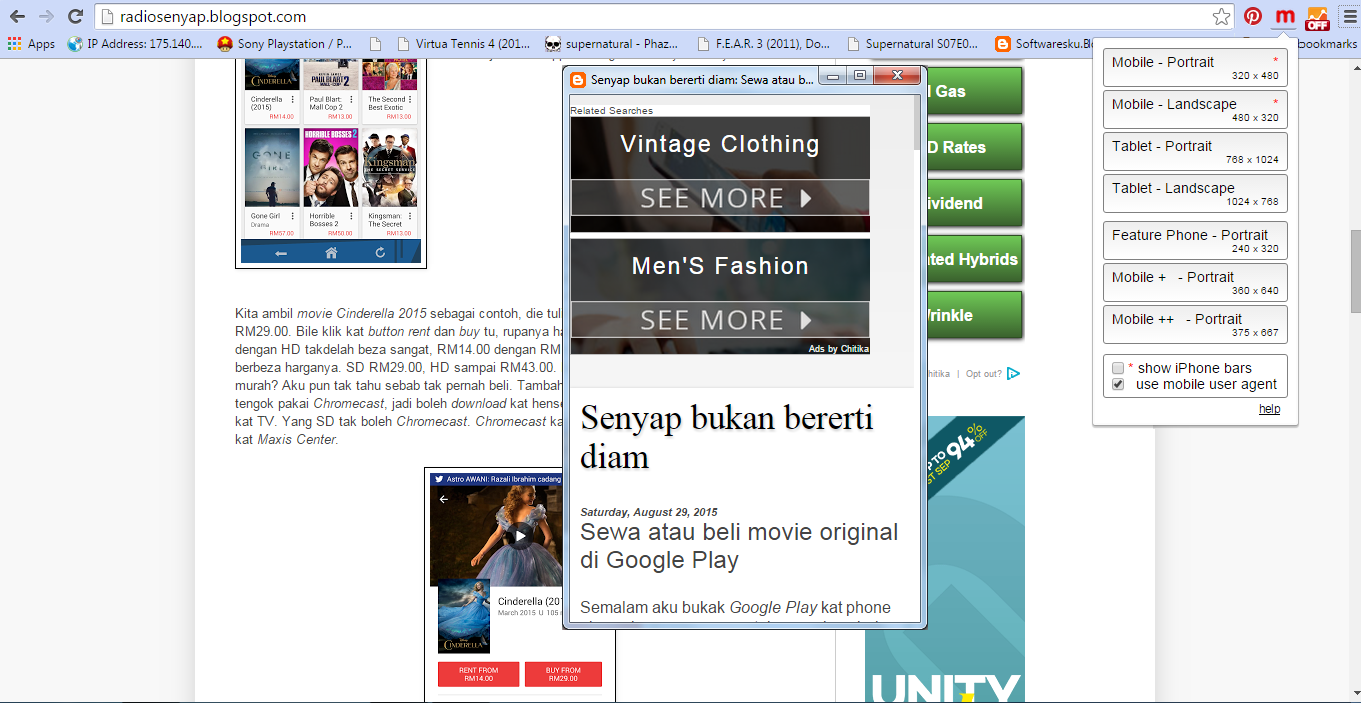The width and height of the screenshot is (1361, 703).
Task: Select Tablet - Portrait 768 x 1024
Action: [1195, 152]
